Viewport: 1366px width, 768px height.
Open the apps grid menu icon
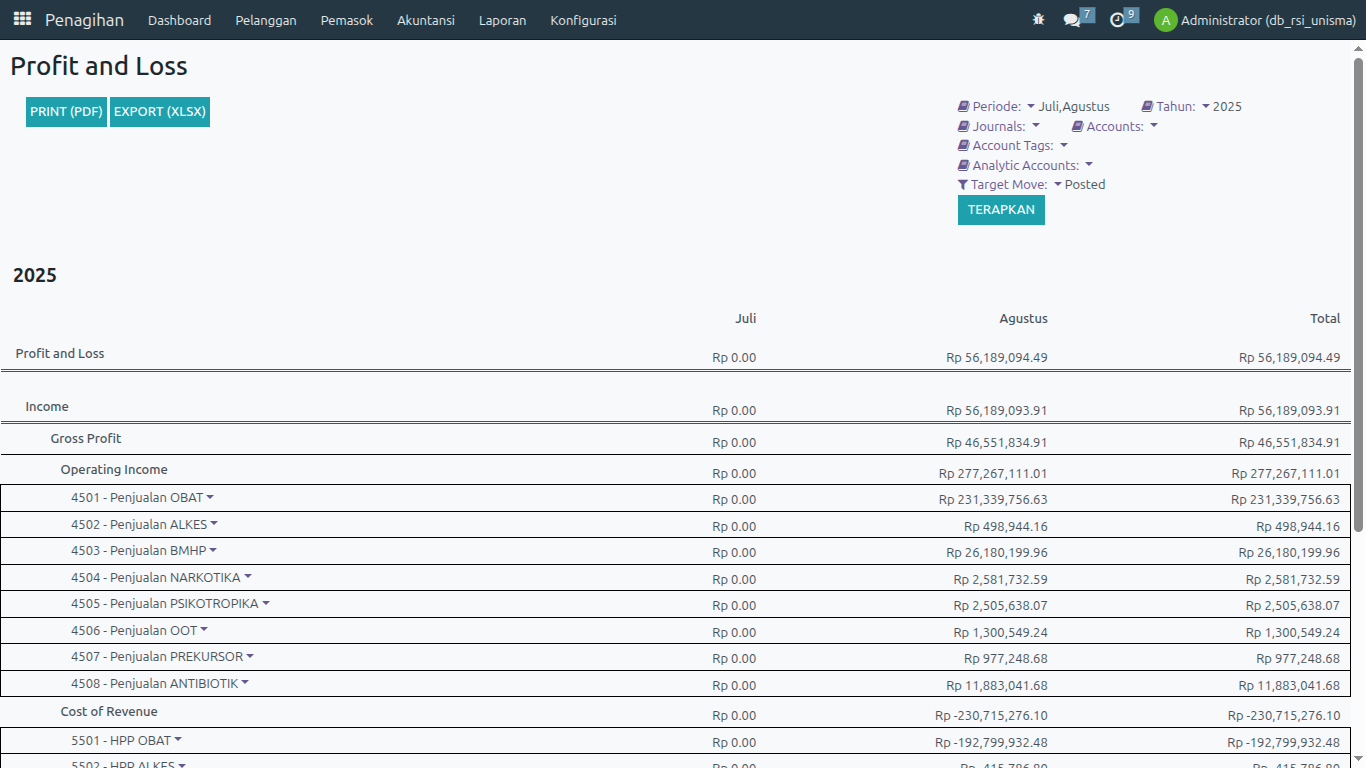click(22, 19)
